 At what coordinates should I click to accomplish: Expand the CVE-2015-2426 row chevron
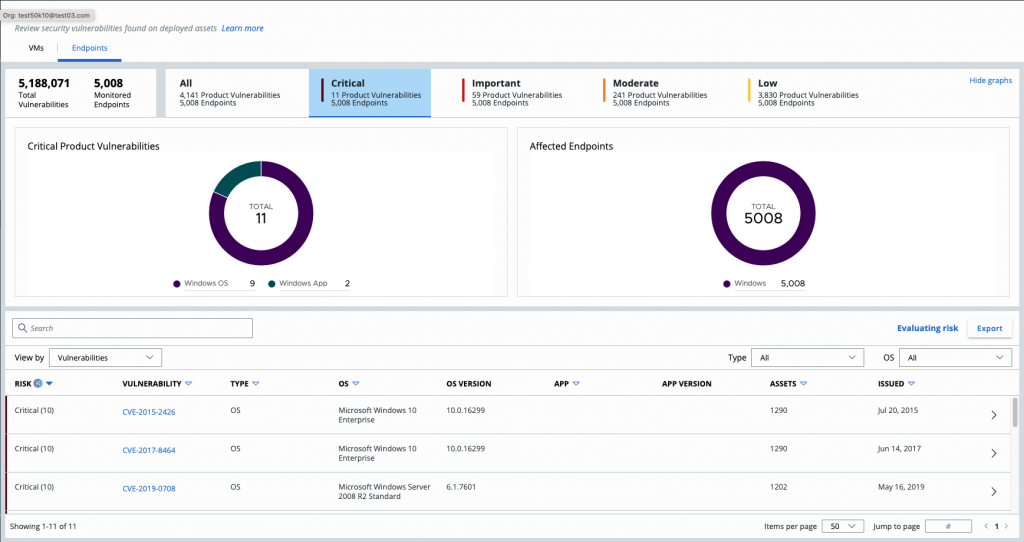coord(993,415)
